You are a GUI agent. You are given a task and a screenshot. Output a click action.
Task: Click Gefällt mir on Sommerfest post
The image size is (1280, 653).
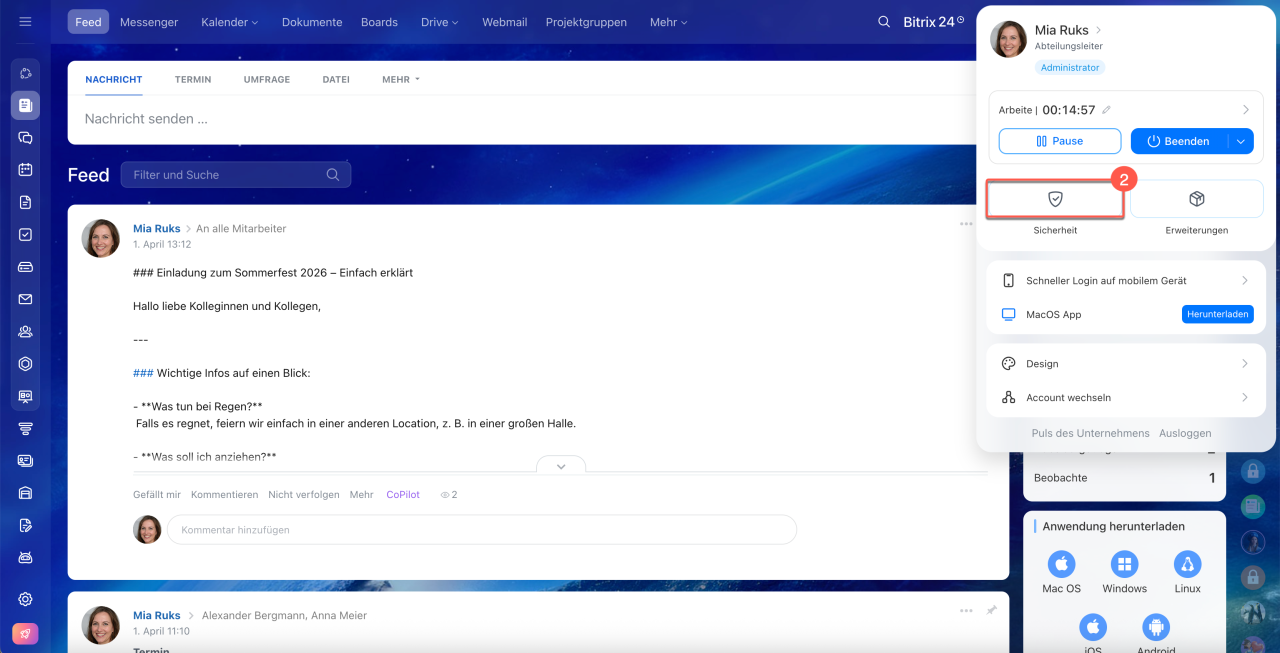157,494
